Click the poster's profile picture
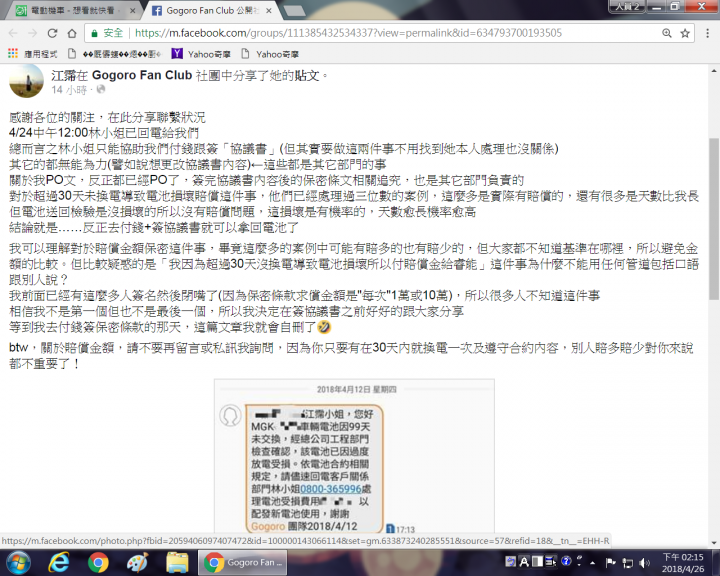The image size is (720, 576). pyautogui.click(x=26, y=81)
